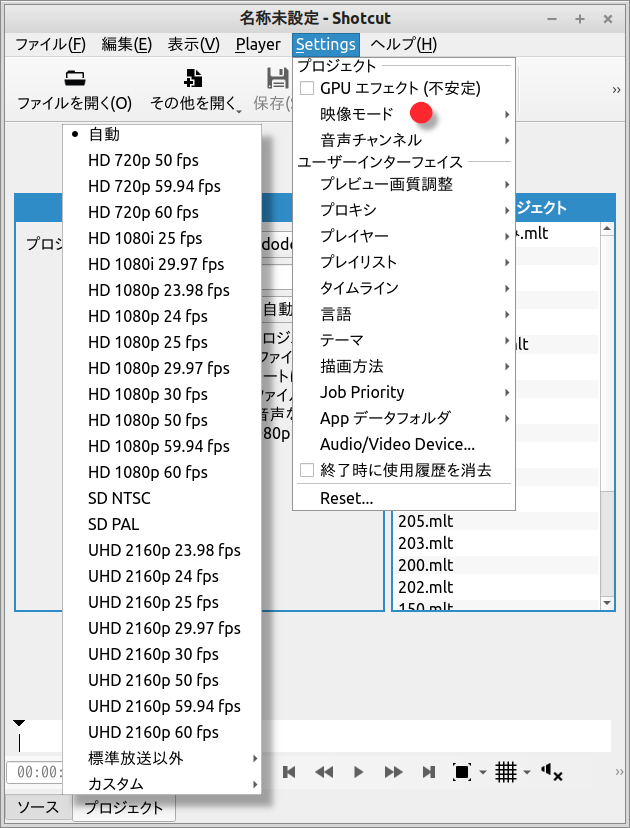The image size is (630, 828).
Task: Select the 自動 video mode option
Action: coord(104,134)
